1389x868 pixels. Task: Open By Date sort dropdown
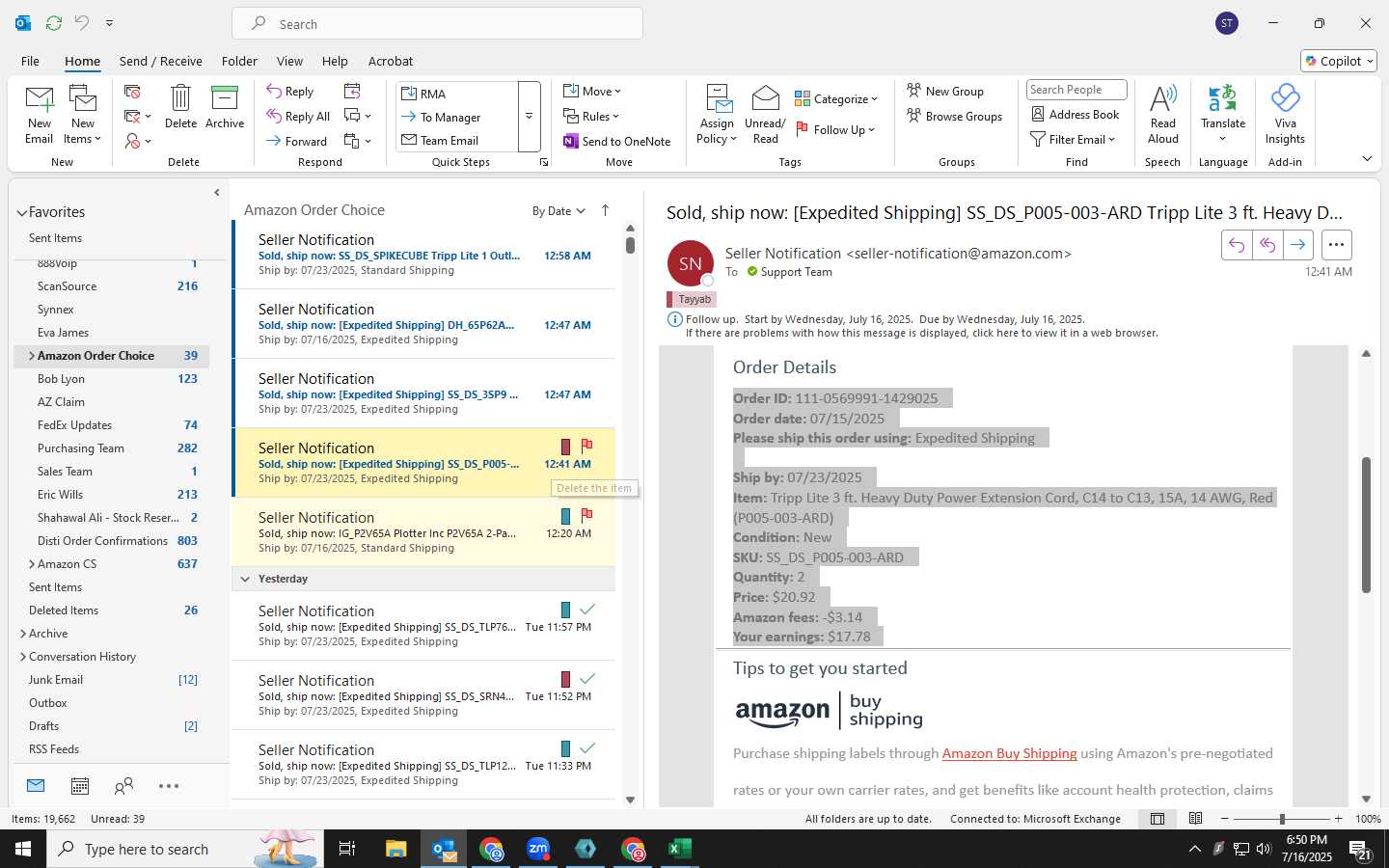(558, 211)
